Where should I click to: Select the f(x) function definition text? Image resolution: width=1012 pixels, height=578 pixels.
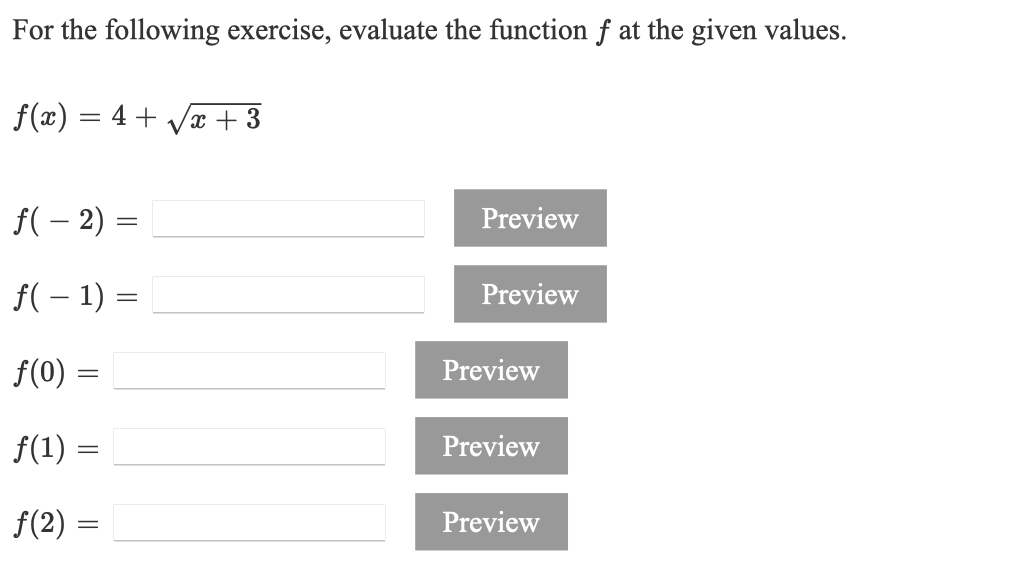point(137,115)
